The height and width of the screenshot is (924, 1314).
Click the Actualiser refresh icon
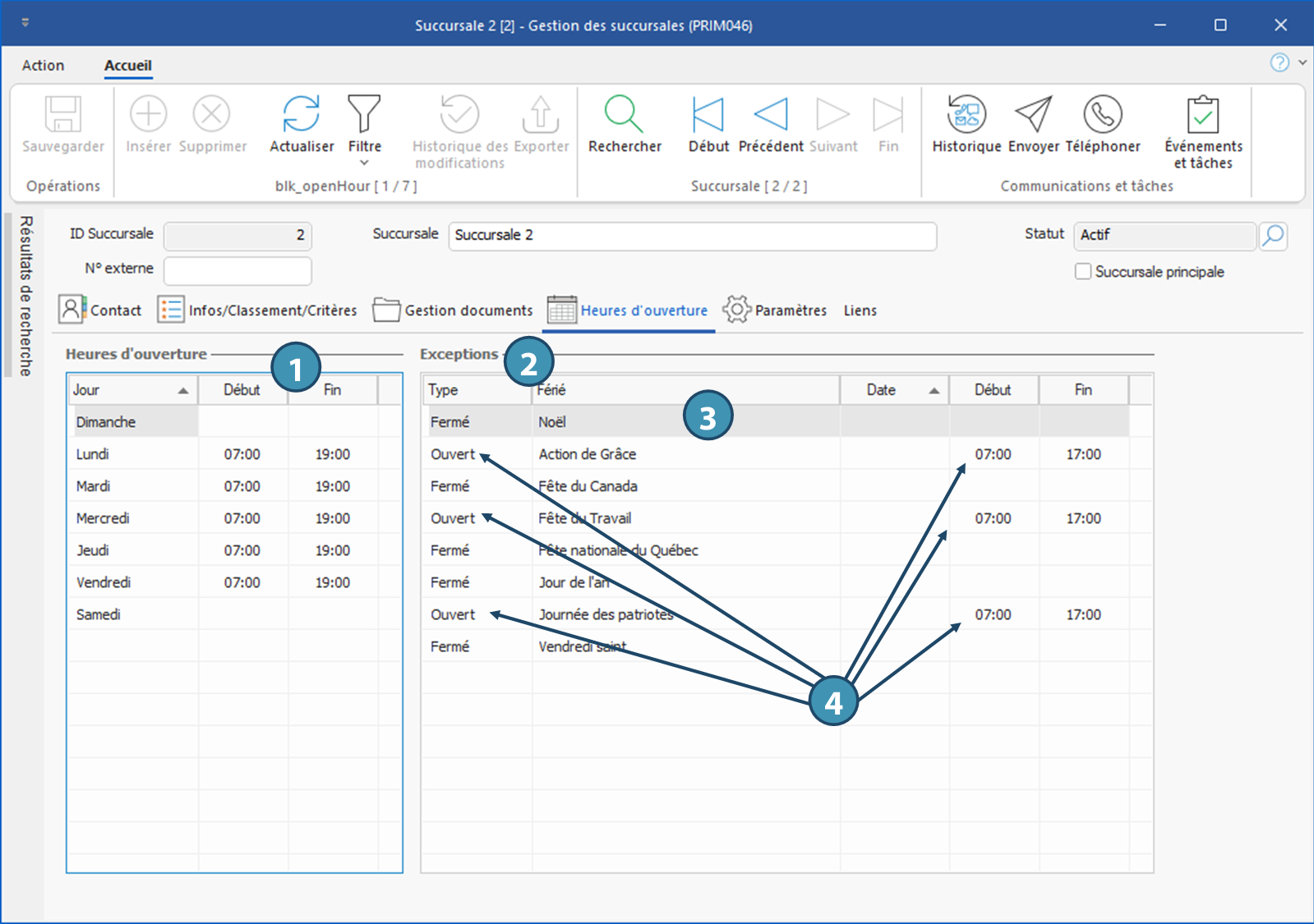tap(302, 114)
